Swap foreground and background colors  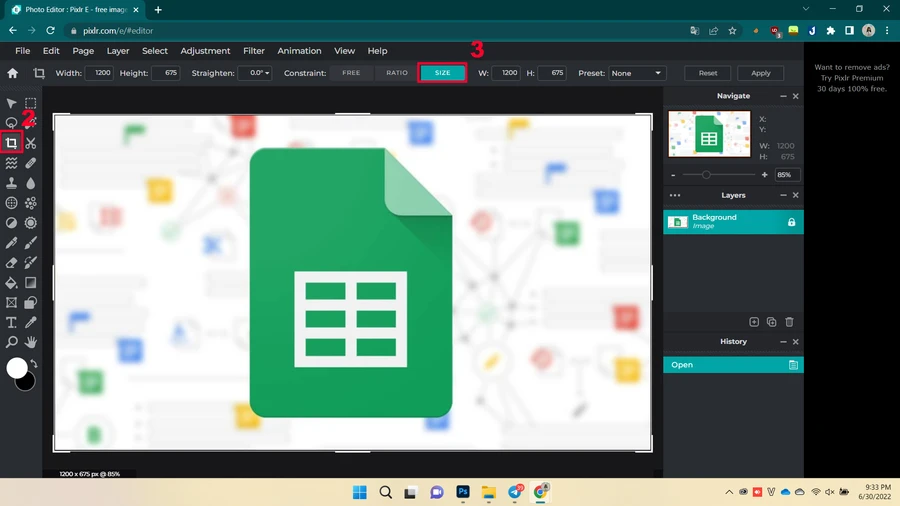(x=34, y=364)
